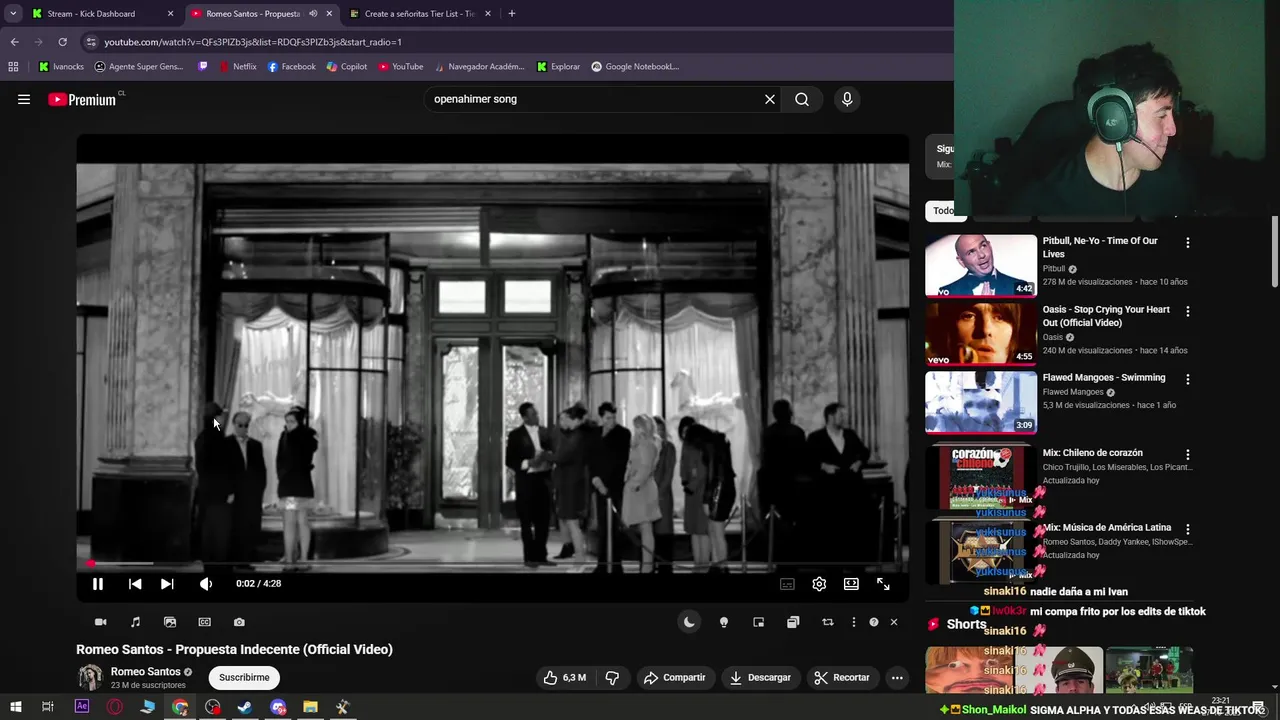Open the tab search dropdown arrow
The height and width of the screenshot is (720, 1280).
click(x=13, y=14)
